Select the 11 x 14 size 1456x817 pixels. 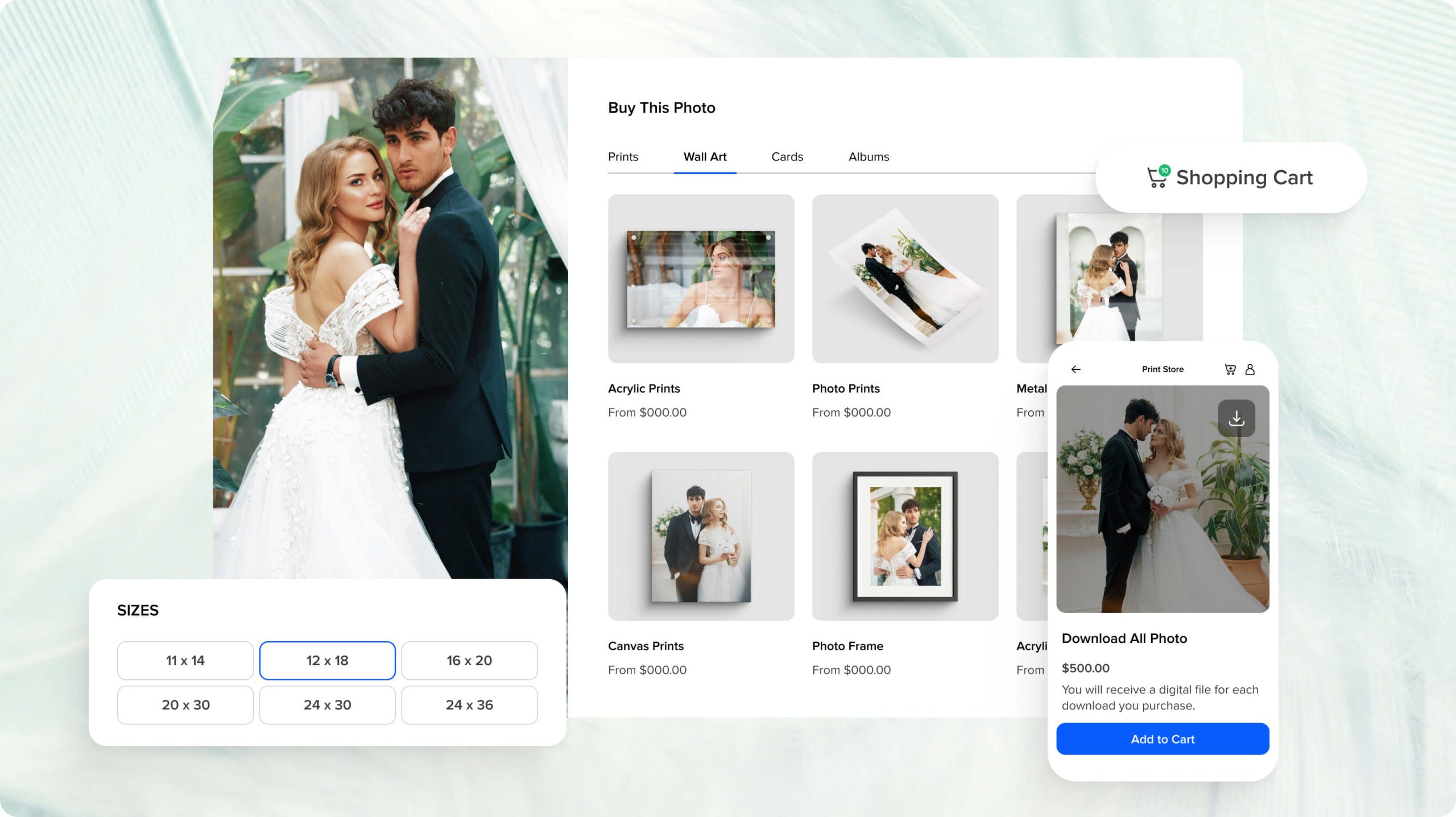tap(185, 660)
